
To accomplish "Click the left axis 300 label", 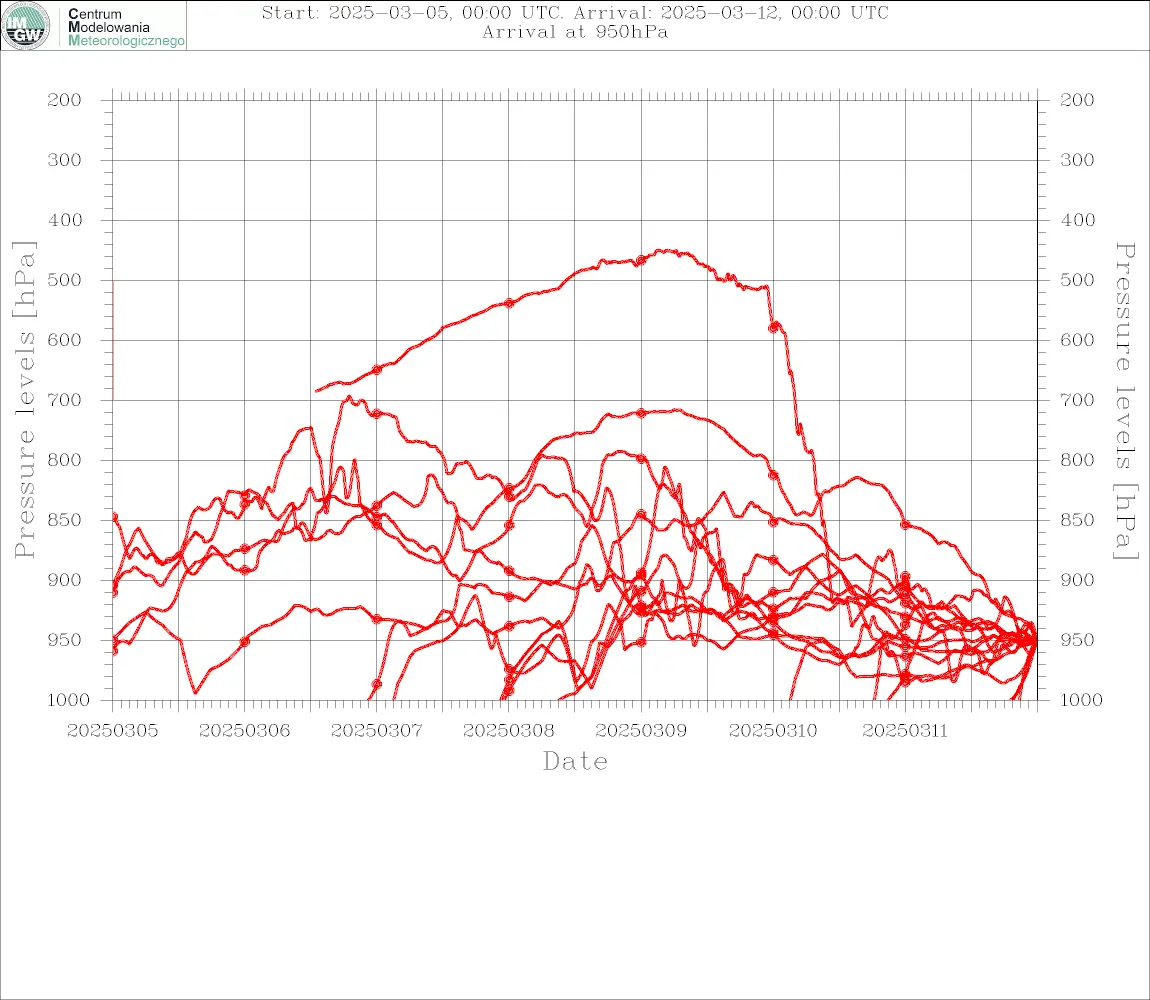I will (x=64, y=160).
